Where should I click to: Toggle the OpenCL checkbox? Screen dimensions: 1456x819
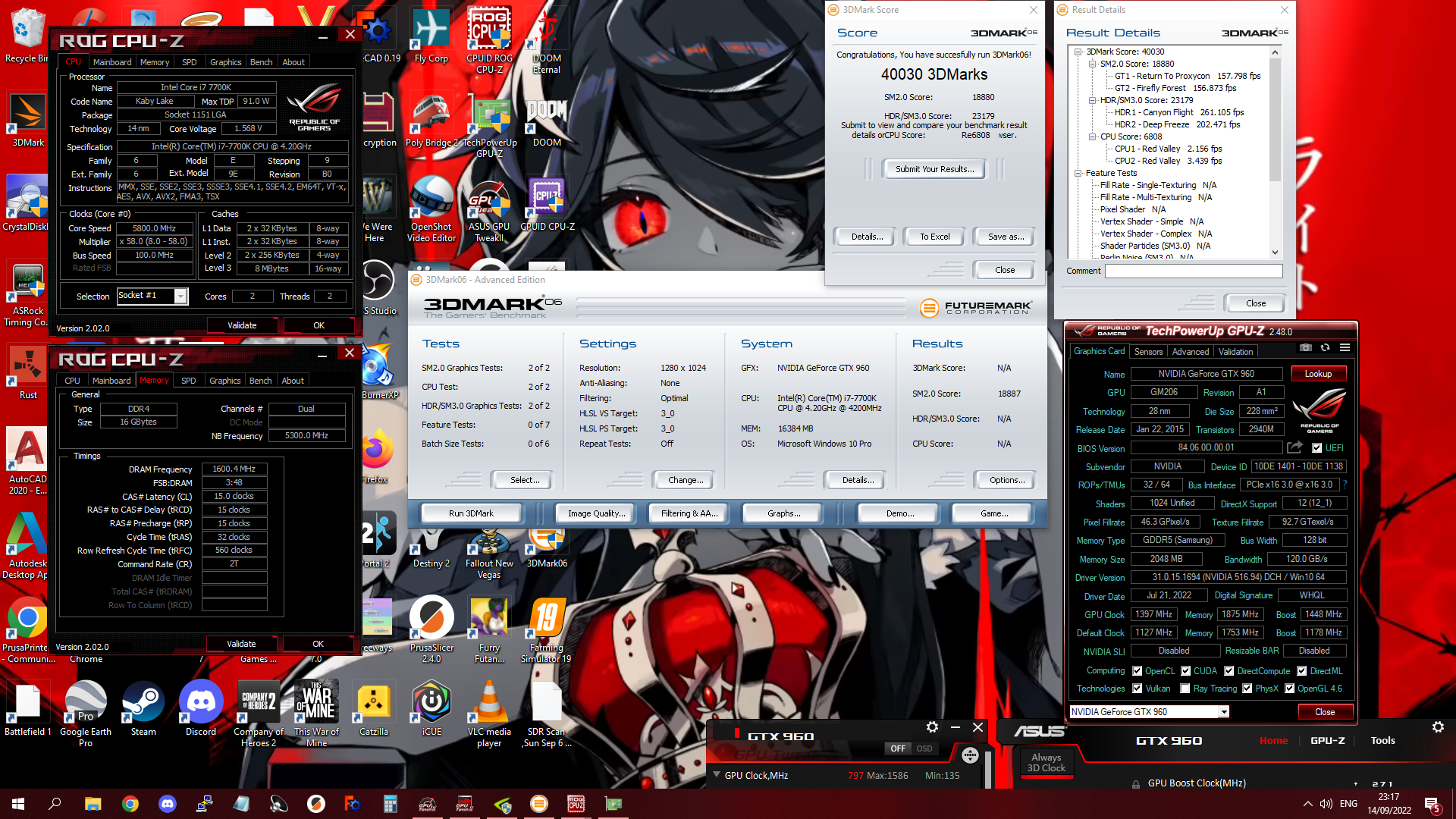click(x=1137, y=671)
